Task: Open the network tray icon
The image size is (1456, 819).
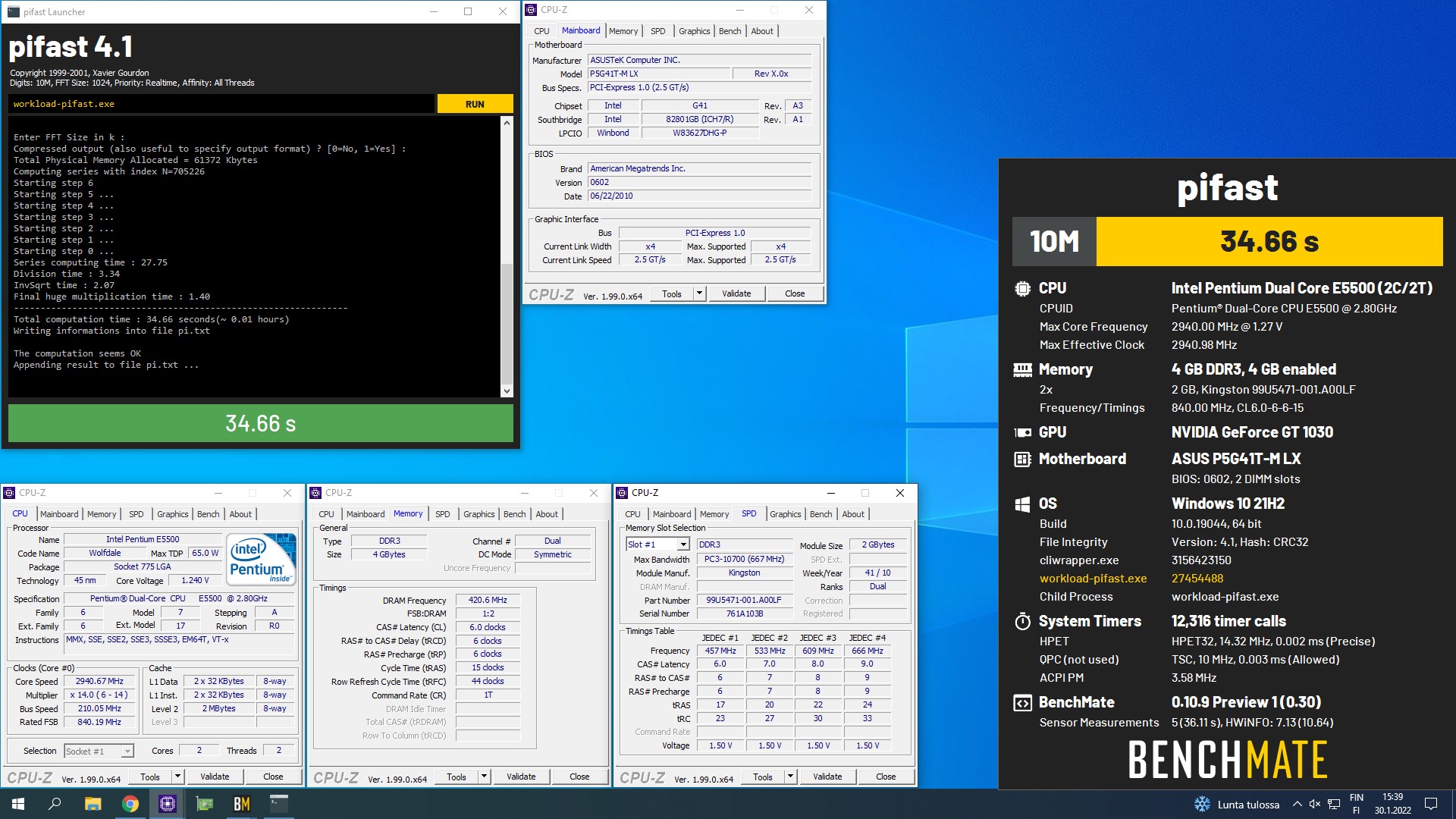Action: (x=1334, y=805)
